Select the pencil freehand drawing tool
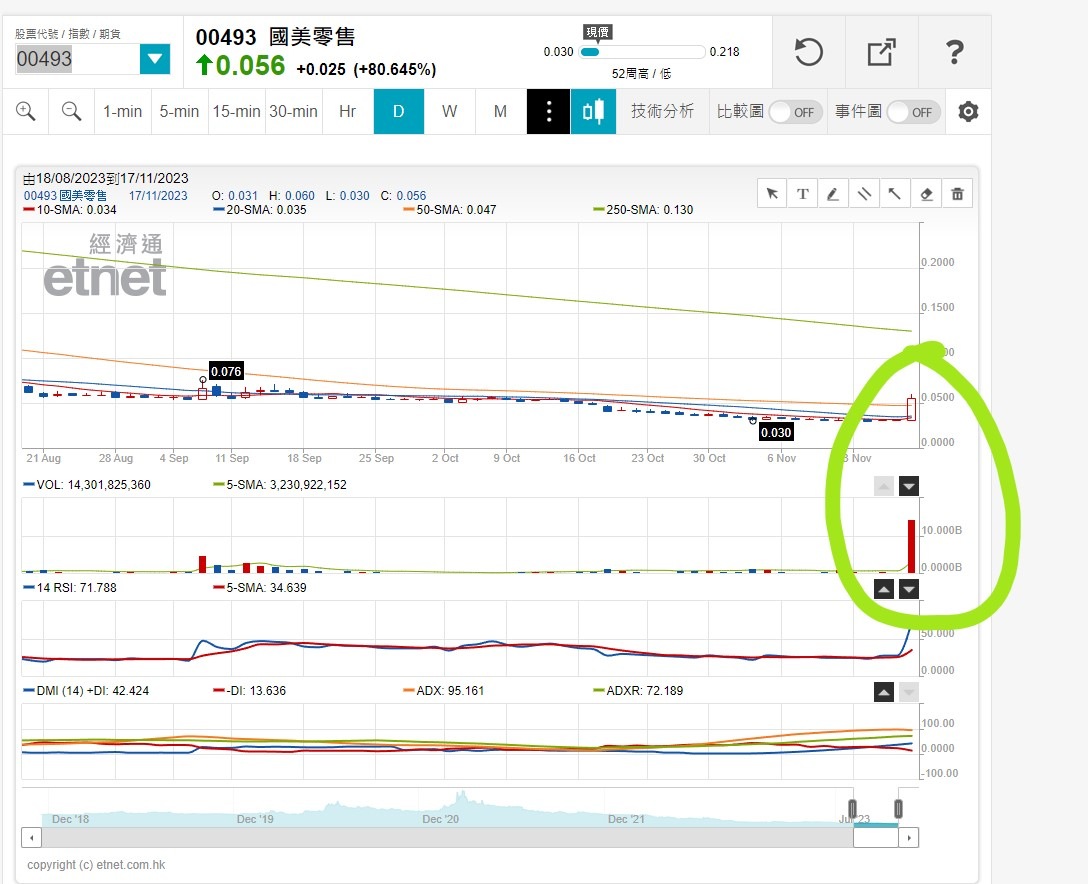1088x884 pixels. click(833, 194)
